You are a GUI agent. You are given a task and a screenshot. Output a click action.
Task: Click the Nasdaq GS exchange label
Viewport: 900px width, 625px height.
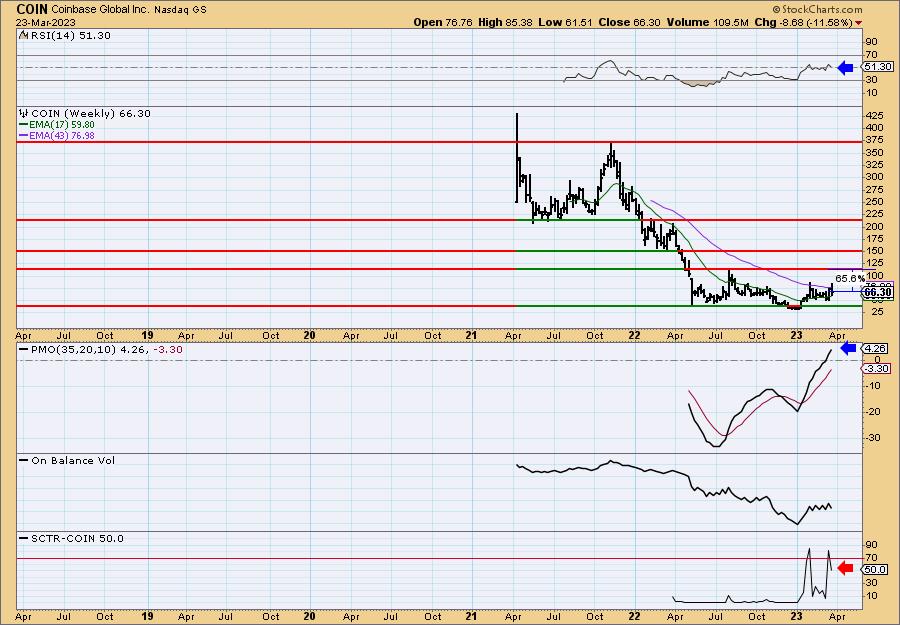pyautogui.click(x=180, y=10)
